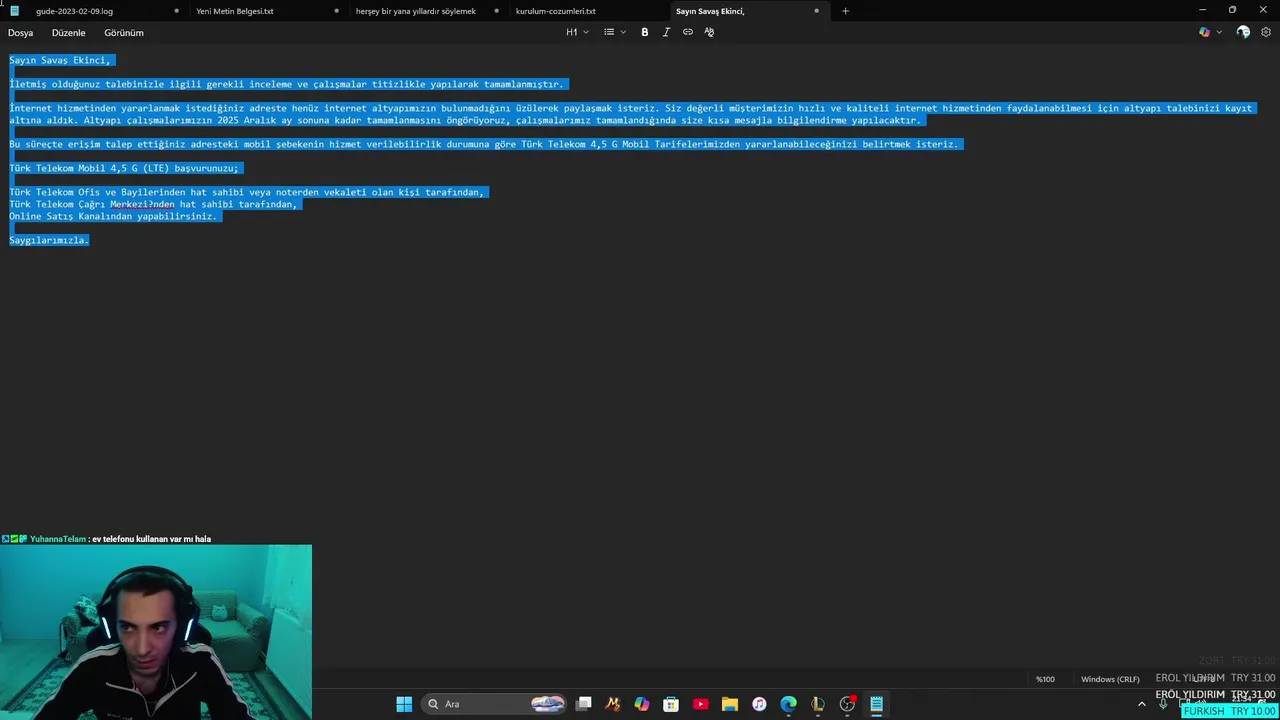
Task: Open the Windows Start menu
Action: (x=404, y=704)
